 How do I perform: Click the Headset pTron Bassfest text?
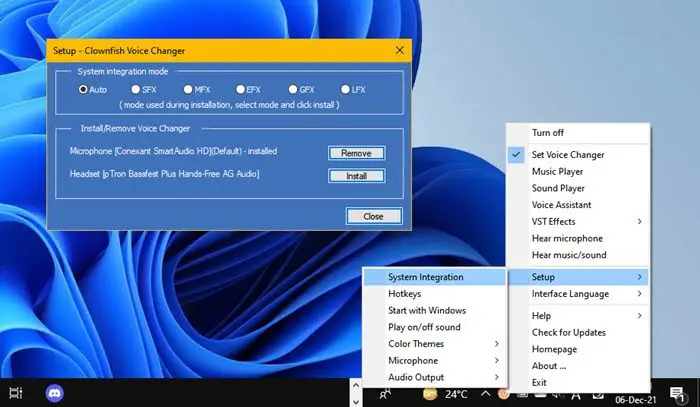coord(164,174)
